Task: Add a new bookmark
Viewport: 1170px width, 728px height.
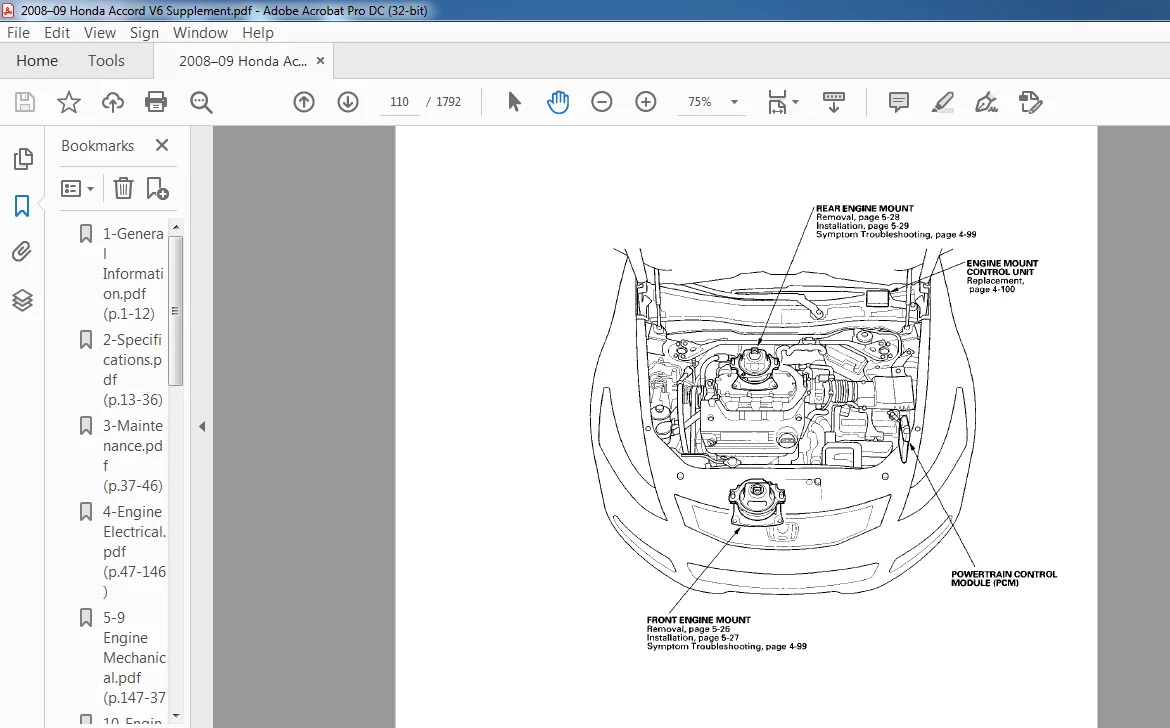Action: [157, 188]
